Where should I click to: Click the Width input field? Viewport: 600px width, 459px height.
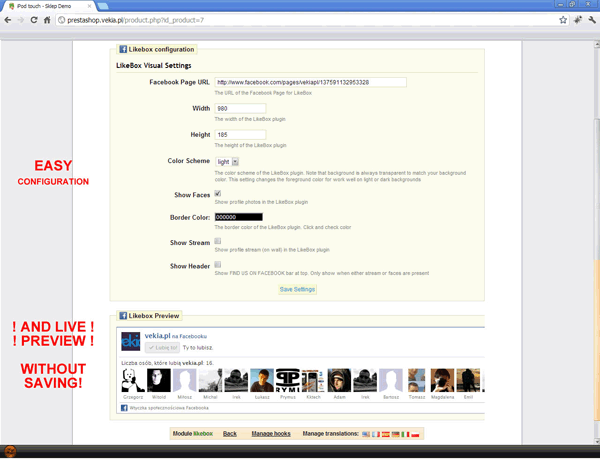[240, 108]
